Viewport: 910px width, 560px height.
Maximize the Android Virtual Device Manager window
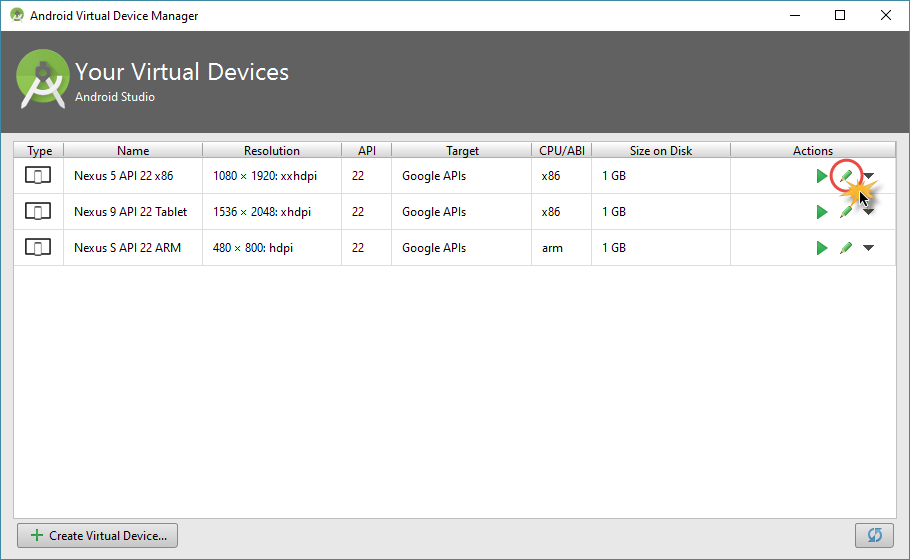tap(840, 15)
